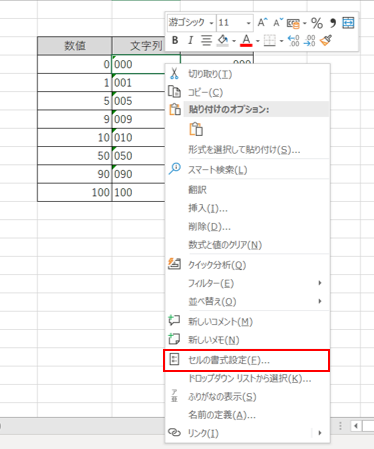Choose 名前の定義(A)...

click(247, 415)
